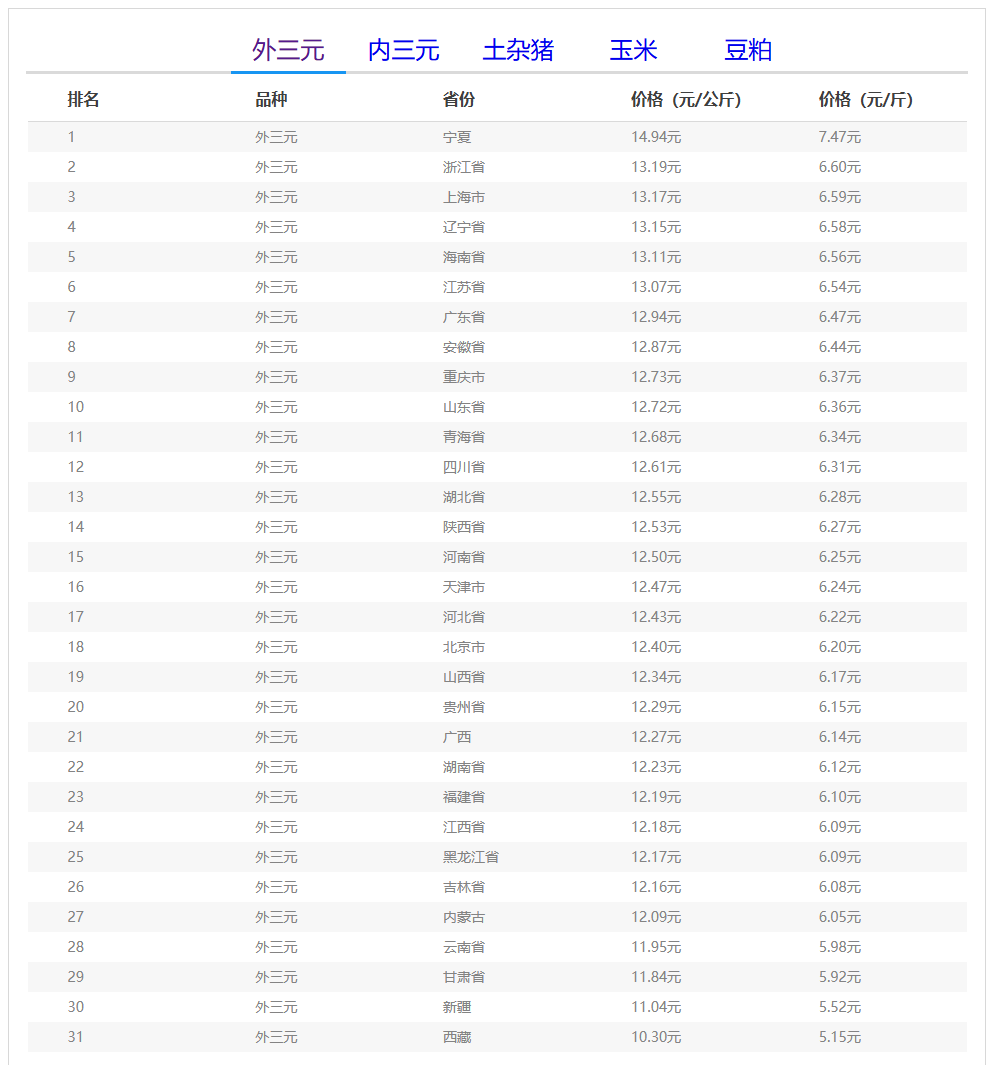Screen dimensions: 990x1065
Task: Click the 浙江省 row entry
Action: click(464, 167)
